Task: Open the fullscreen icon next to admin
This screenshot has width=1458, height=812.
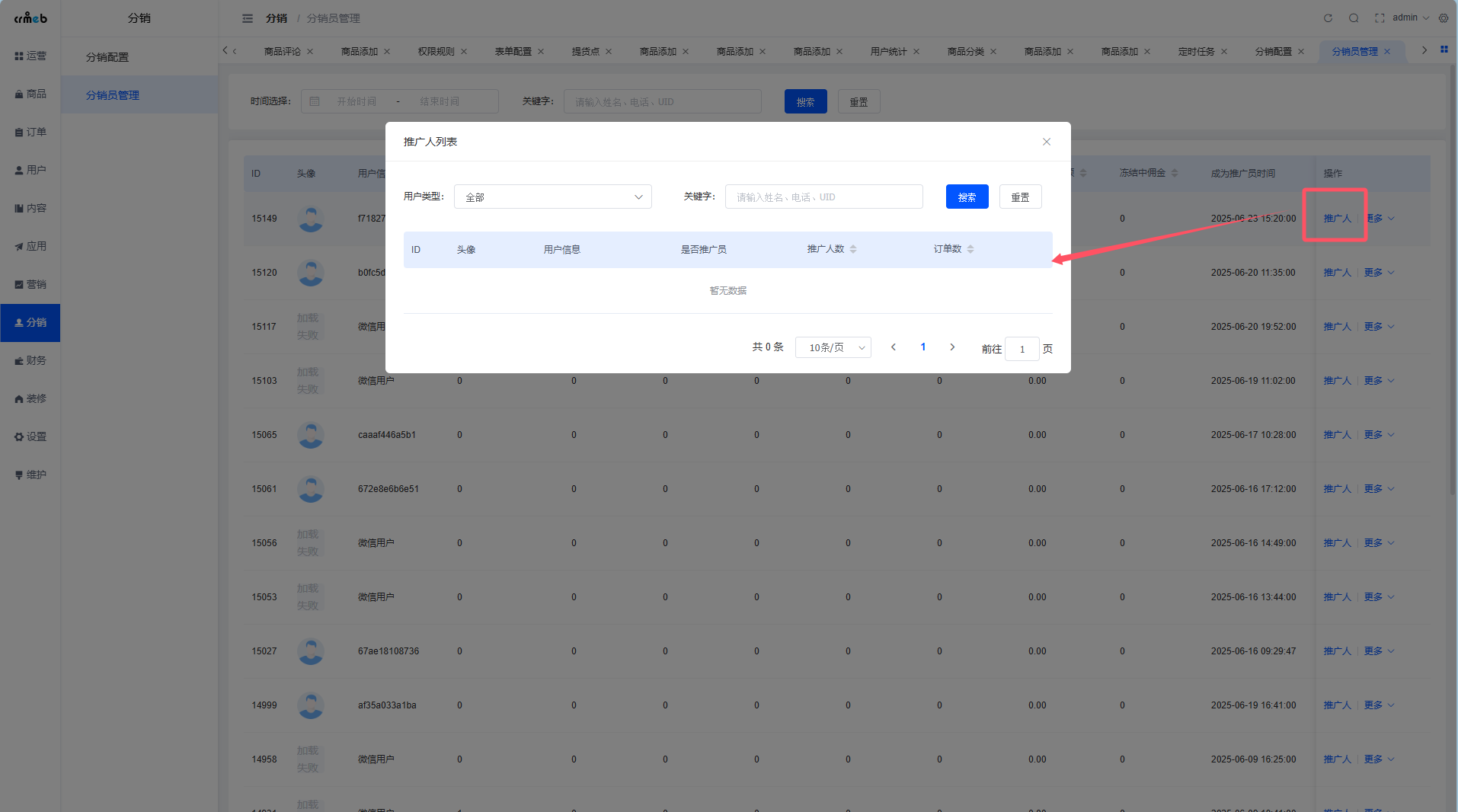Action: pyautogui.click(x=1380, y=18)
